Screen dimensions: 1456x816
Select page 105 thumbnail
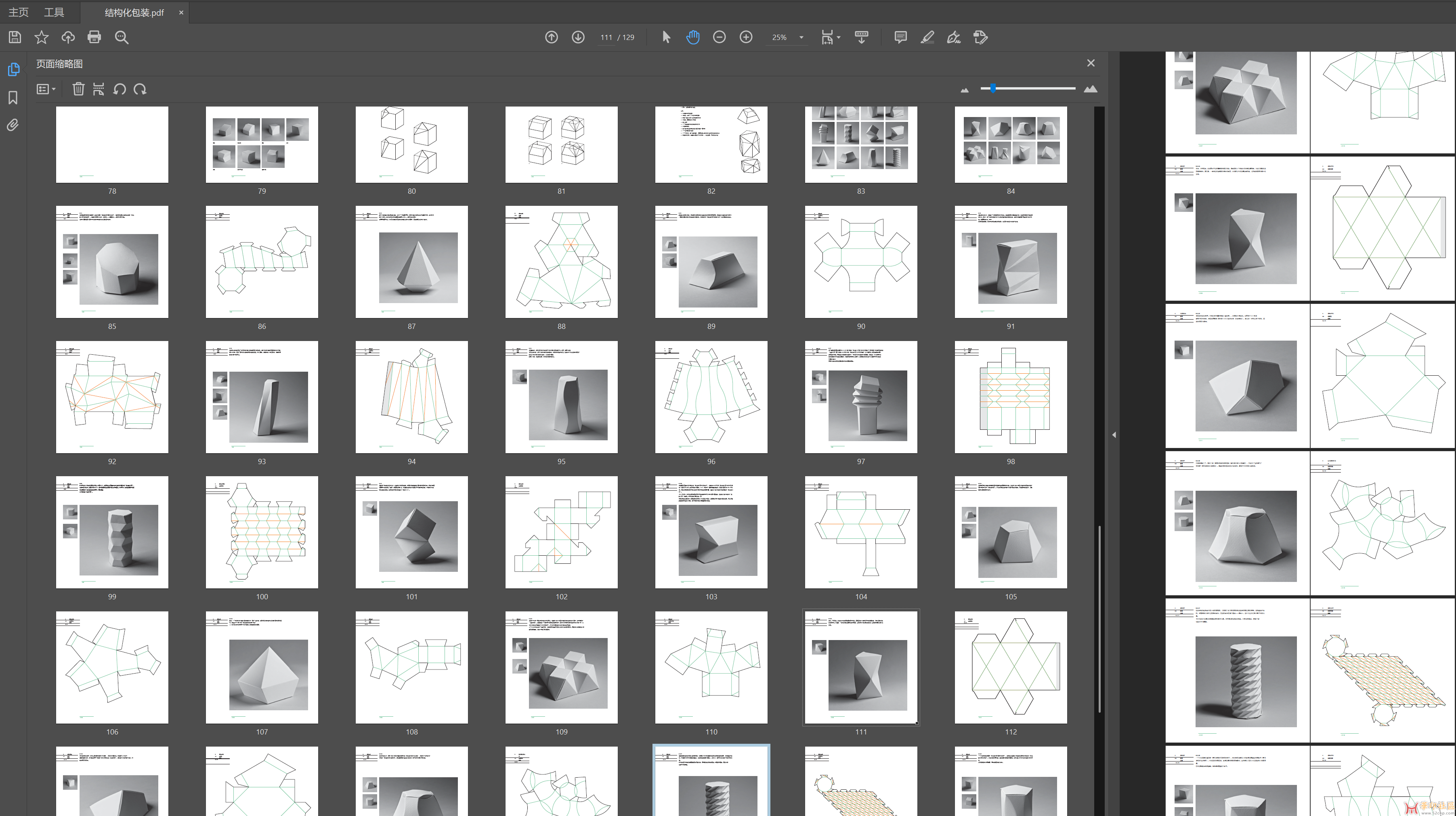pos(1011,532)
